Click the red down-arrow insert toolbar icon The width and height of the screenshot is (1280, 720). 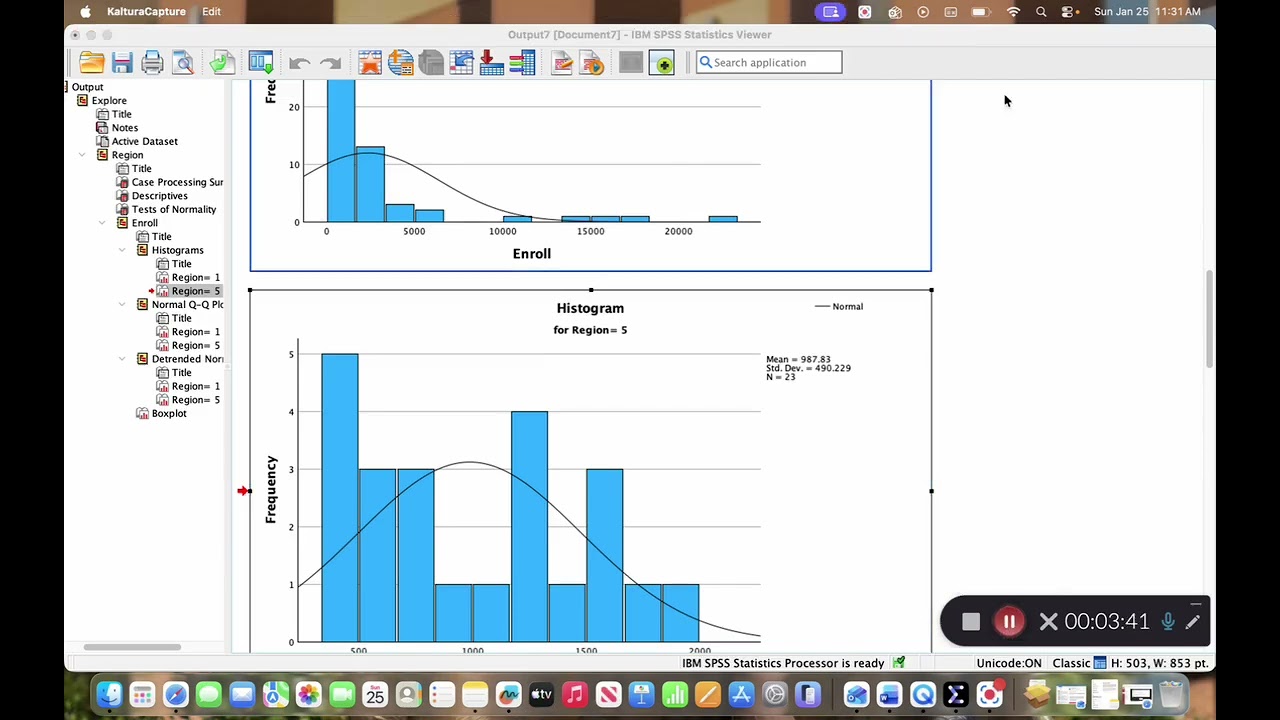point(491,63)
